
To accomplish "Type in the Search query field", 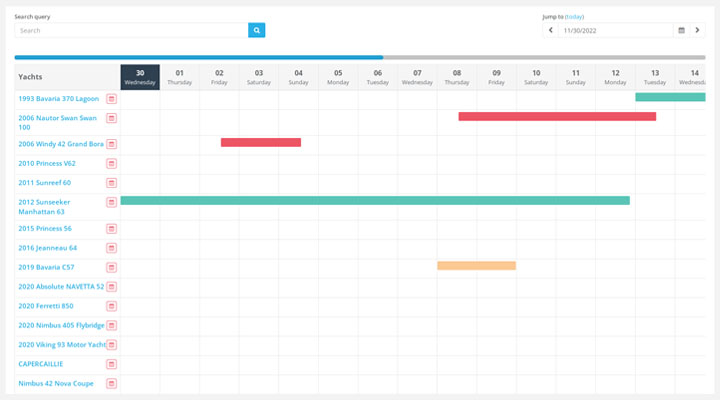I will click(132, 31).
